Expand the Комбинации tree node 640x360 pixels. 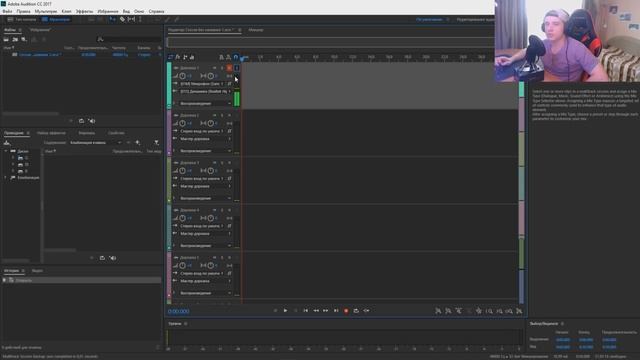tap(6, 178)
